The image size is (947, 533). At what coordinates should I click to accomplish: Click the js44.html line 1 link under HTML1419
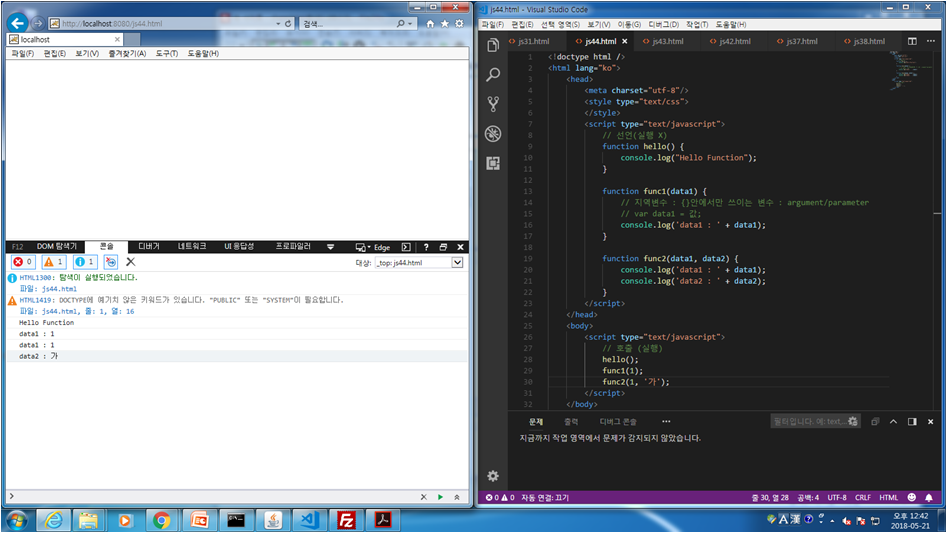(x=88, y=311)
